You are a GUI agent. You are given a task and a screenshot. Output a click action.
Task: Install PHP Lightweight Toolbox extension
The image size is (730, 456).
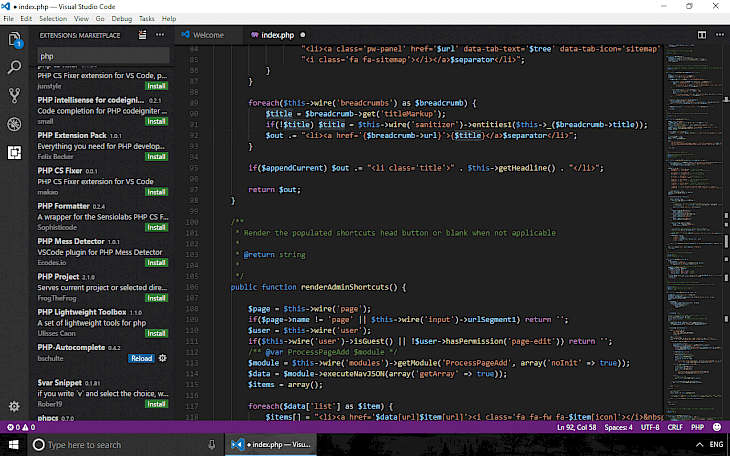click(x=156, y=333)
